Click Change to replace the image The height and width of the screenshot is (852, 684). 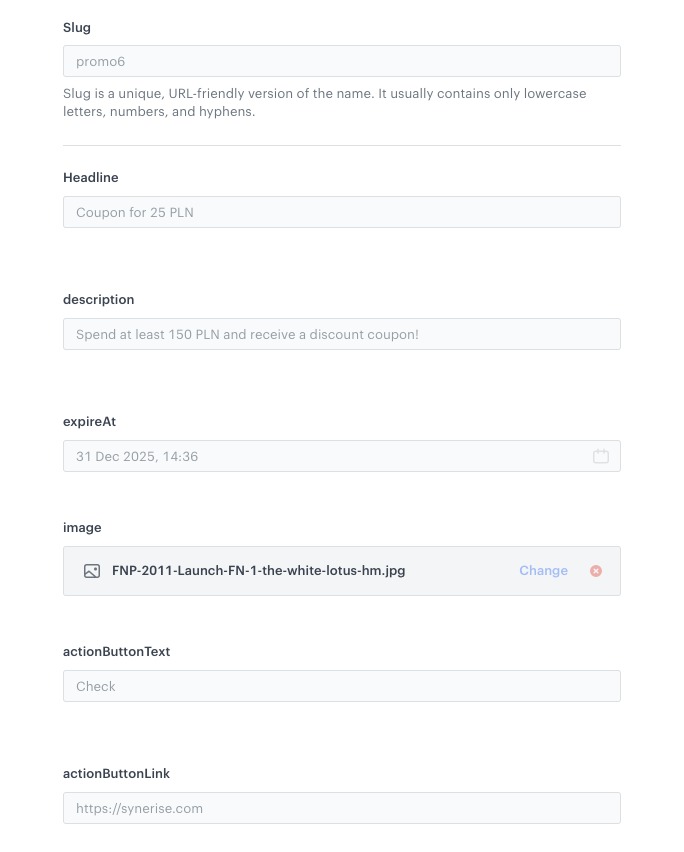coord(543,571)
